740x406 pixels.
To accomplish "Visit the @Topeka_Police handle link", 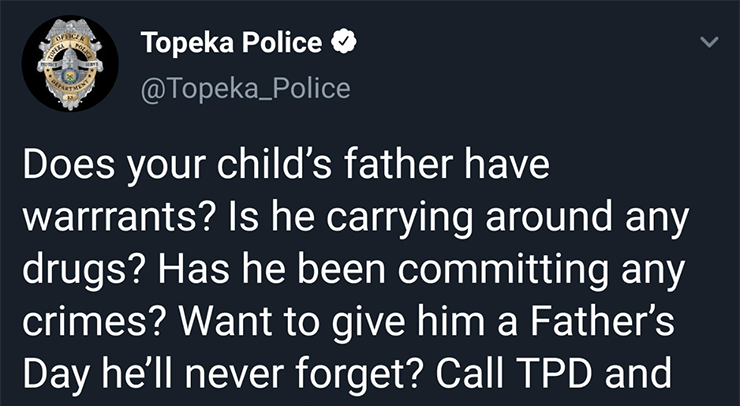I will click(245, 89).
